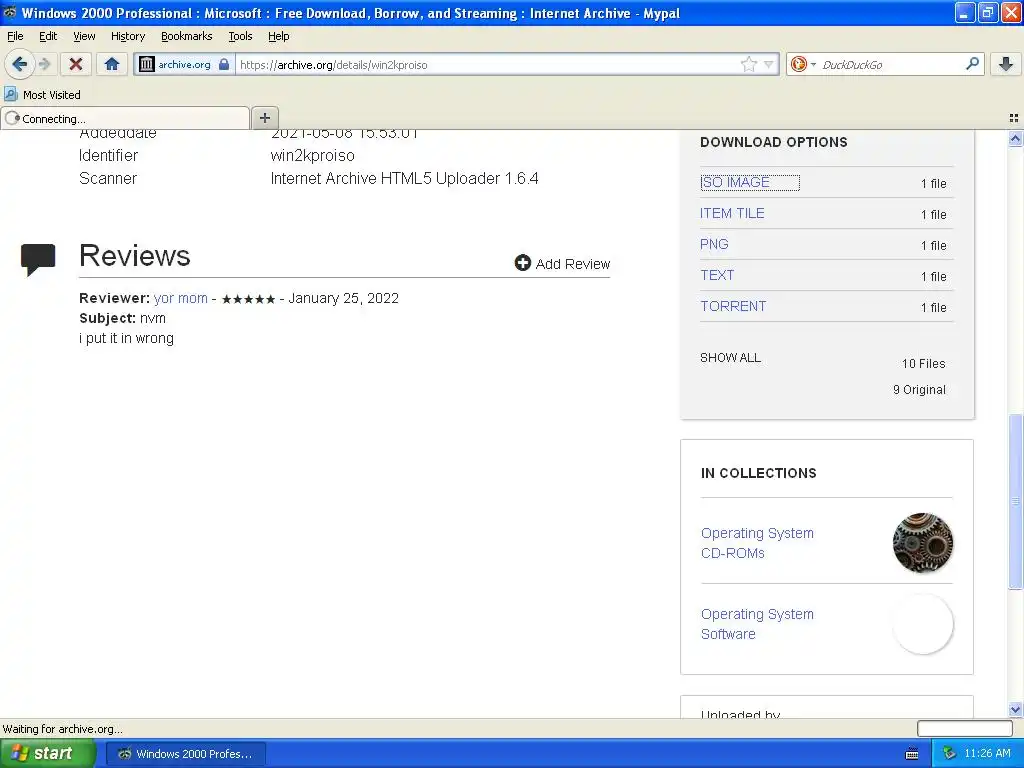
Task: Click the search magnifier icon
Action: (972, 63)
